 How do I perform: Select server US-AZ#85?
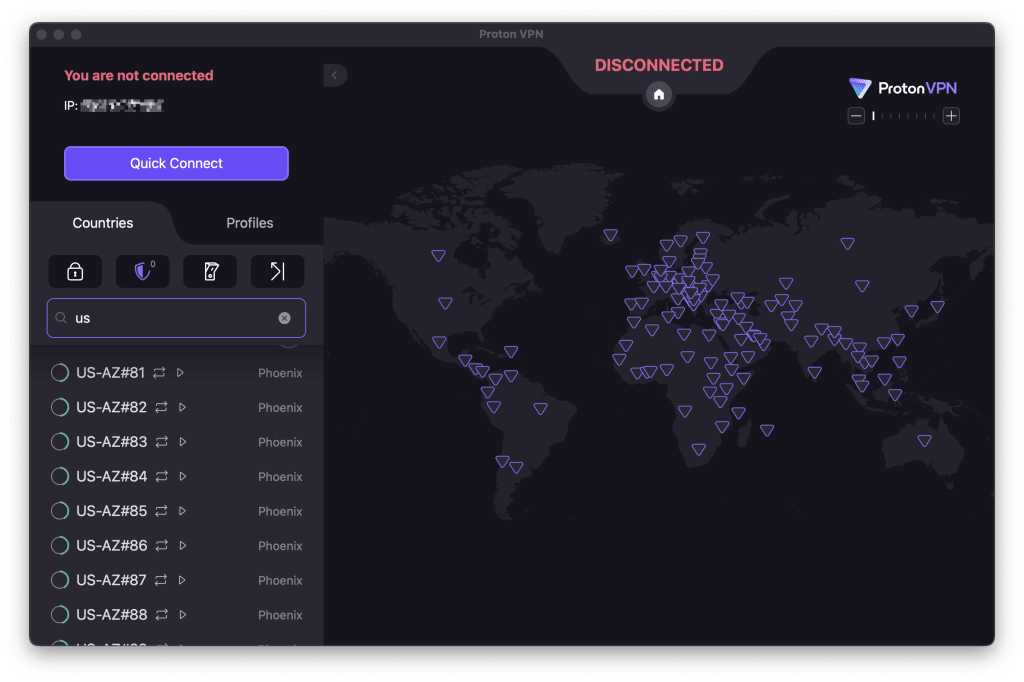pos(176,511)
